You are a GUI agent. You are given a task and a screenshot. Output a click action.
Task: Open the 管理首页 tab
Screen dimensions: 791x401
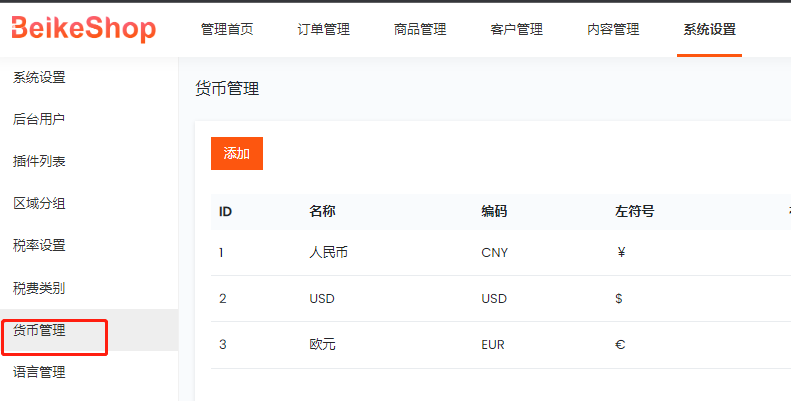(x=227, y=29)
